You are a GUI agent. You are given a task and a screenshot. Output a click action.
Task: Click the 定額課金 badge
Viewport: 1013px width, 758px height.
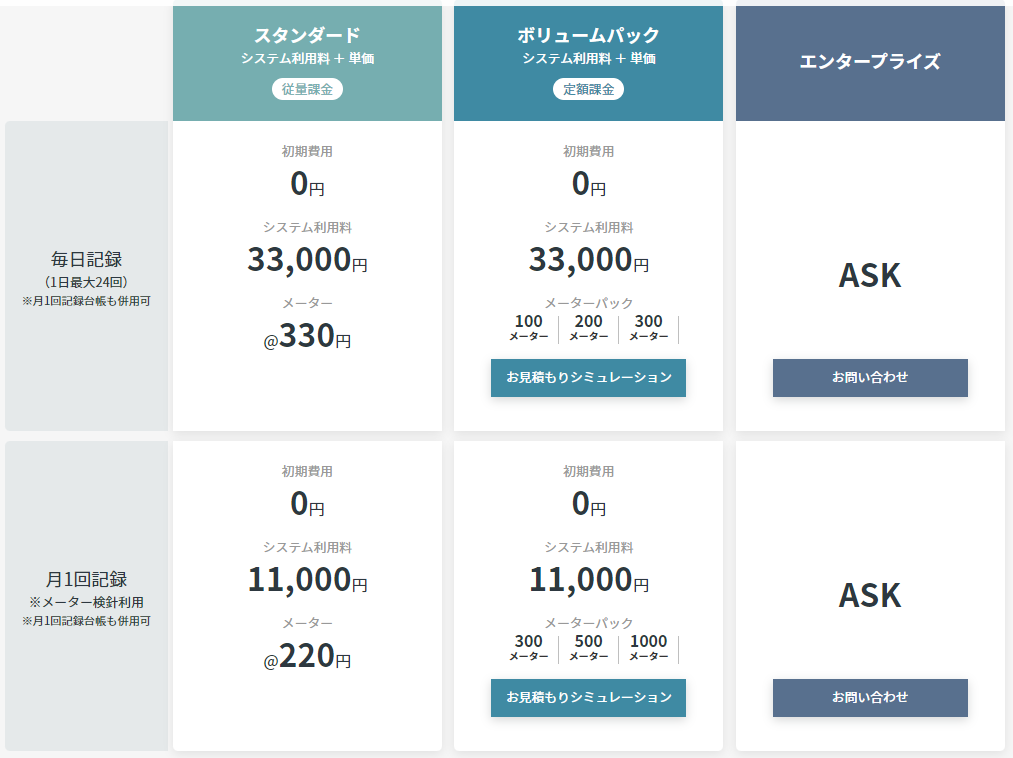tap(588, 89)
